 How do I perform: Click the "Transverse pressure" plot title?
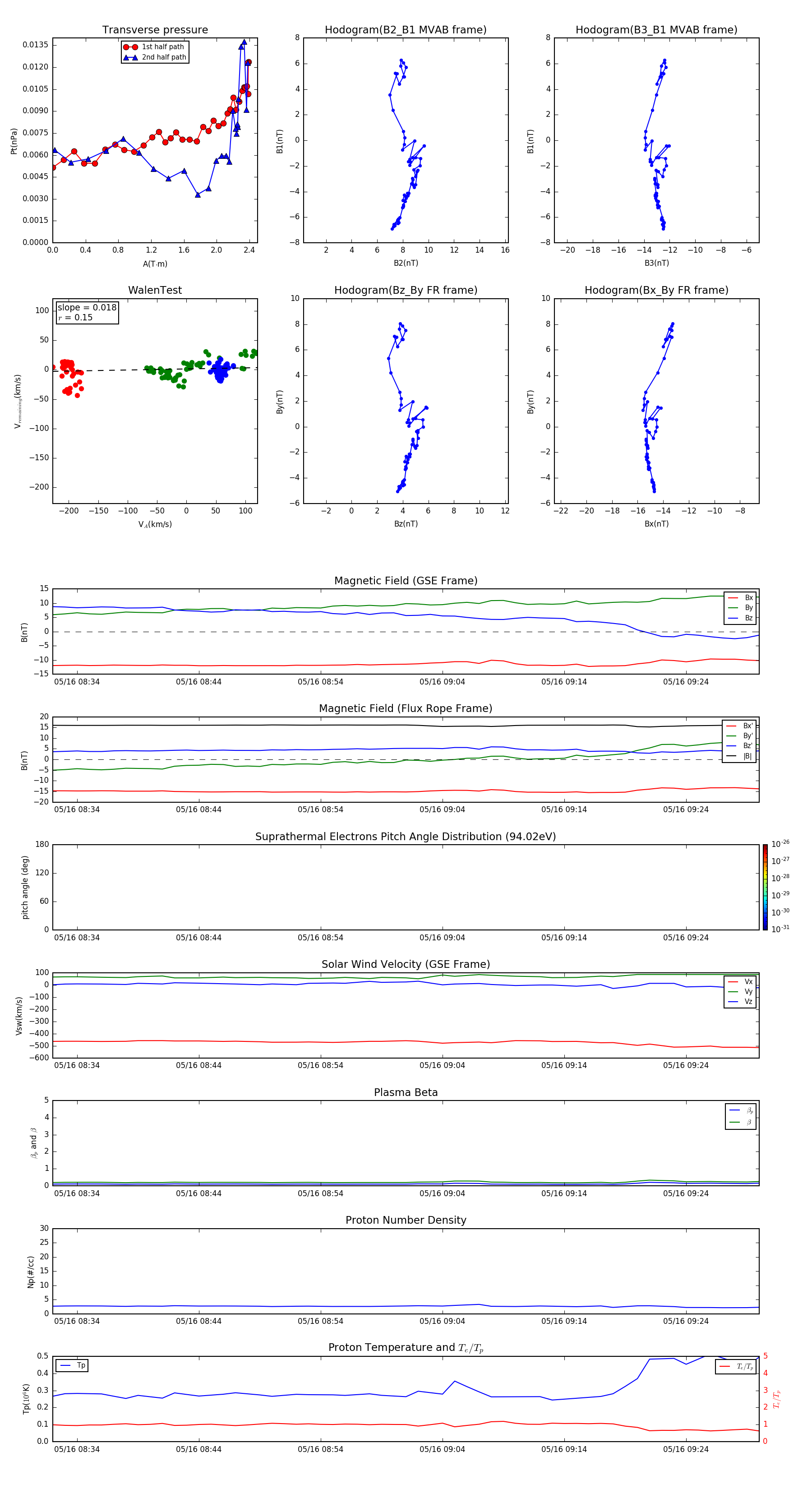pyautogui.click(x=155, y=30)
